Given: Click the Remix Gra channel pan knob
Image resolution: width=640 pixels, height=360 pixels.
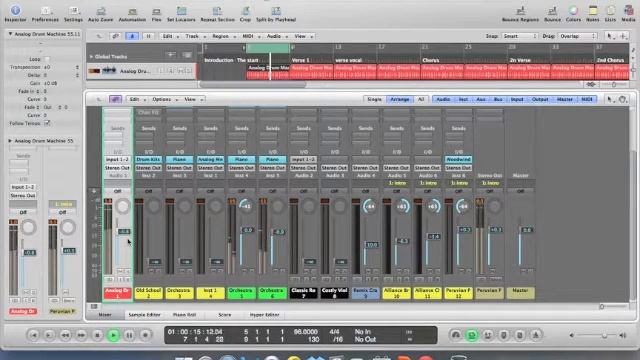Looking at the screenshot, I should click(x=370, y=206).
